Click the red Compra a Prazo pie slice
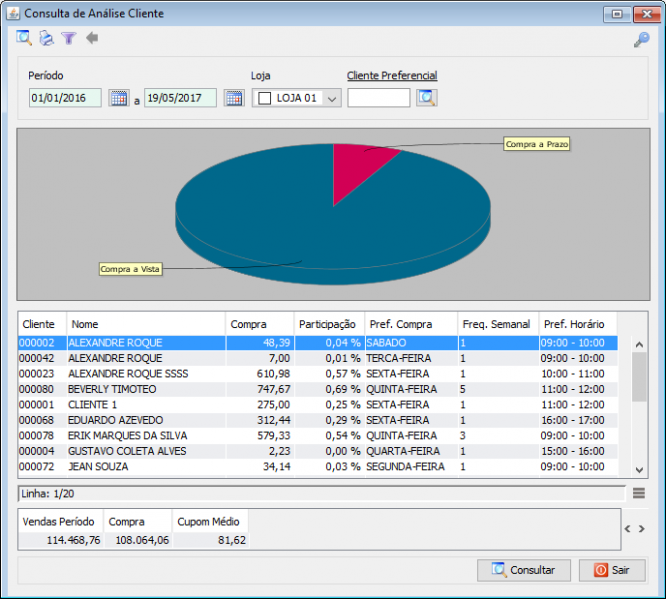Screen dimensions: 666x599 click(x=355, y=168)
